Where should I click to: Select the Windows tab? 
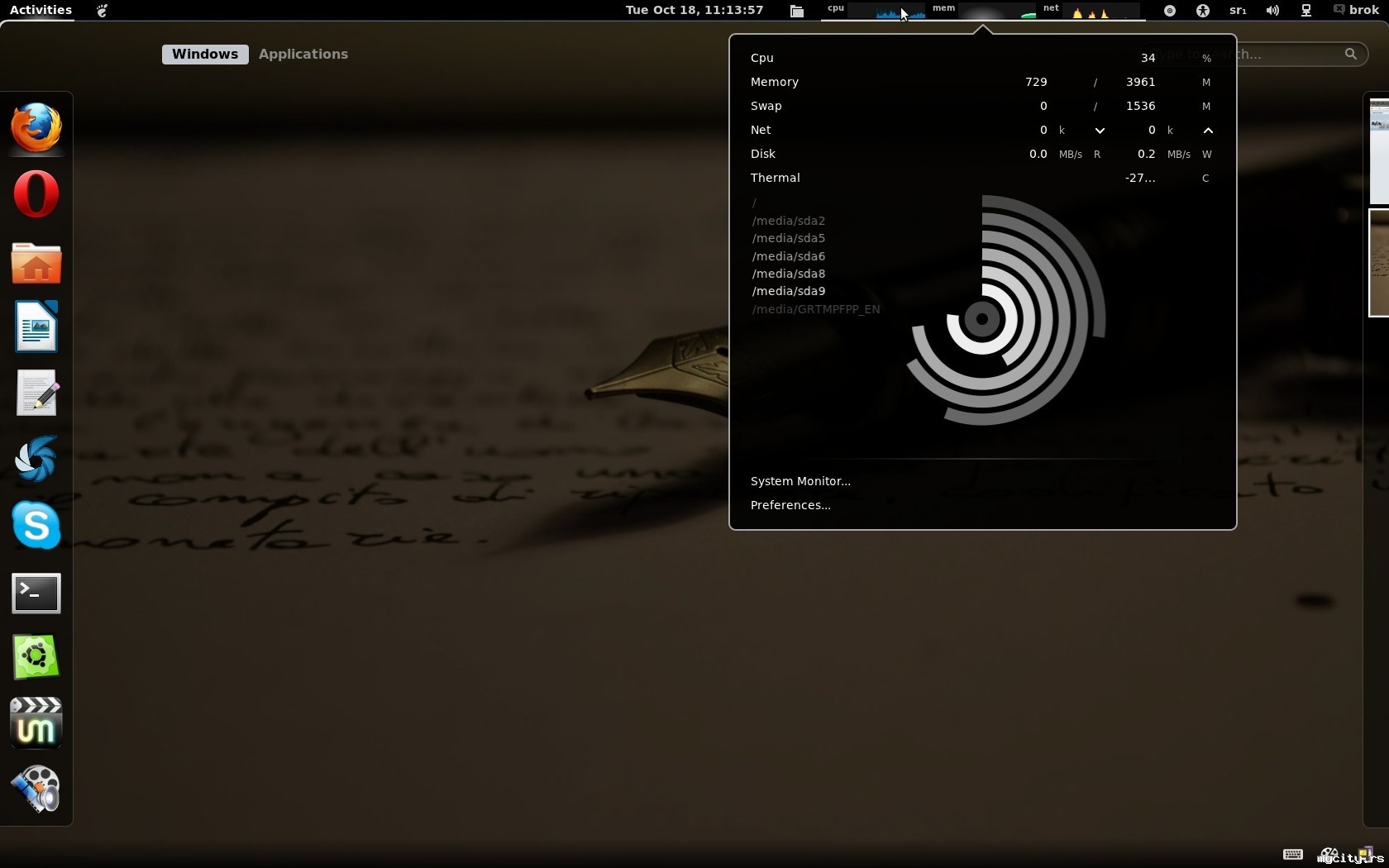205,55
